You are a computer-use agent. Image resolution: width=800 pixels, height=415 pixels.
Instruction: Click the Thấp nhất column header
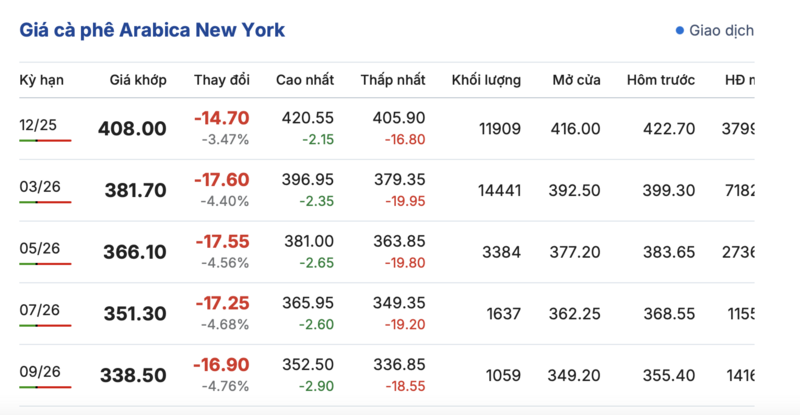click(393, 79)
